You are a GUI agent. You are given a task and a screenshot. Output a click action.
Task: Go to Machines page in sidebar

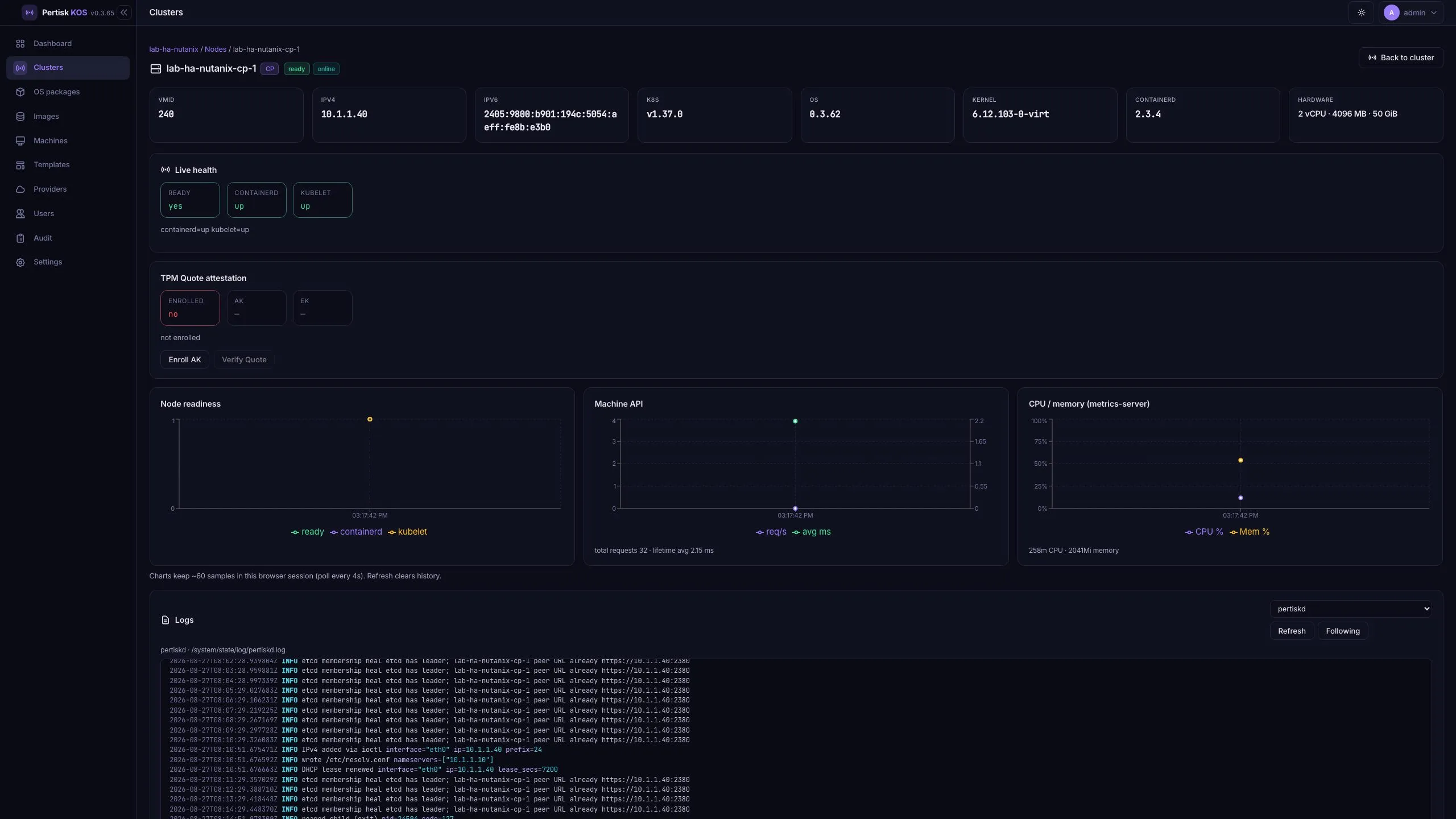pyautogui.click(x=68, y=140)
